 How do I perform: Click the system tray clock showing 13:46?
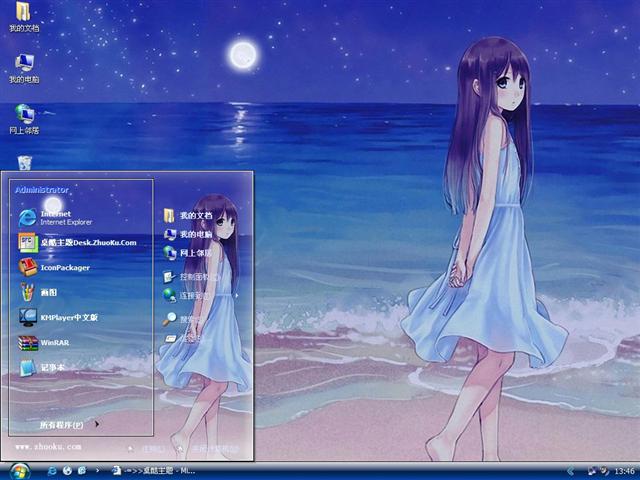click(x=624, y=470)
